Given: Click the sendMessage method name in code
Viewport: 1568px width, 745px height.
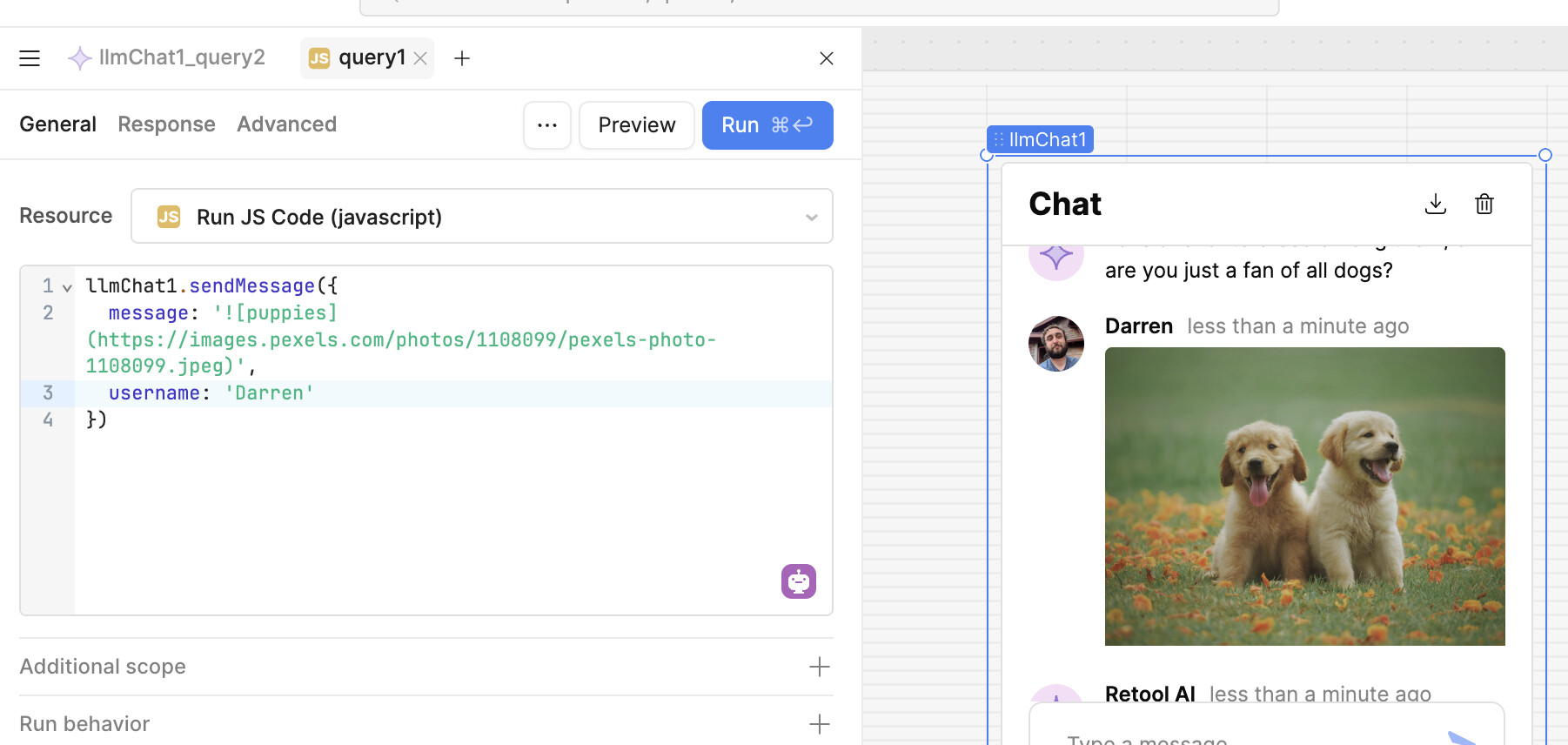Looking at the screenshot, I should click(251, 286).
